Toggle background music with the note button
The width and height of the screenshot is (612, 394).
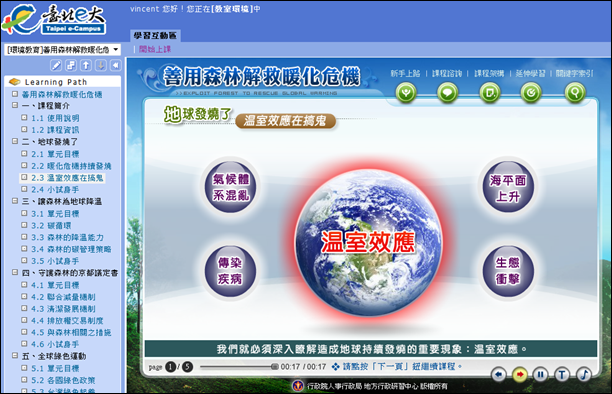click(584, 375)
